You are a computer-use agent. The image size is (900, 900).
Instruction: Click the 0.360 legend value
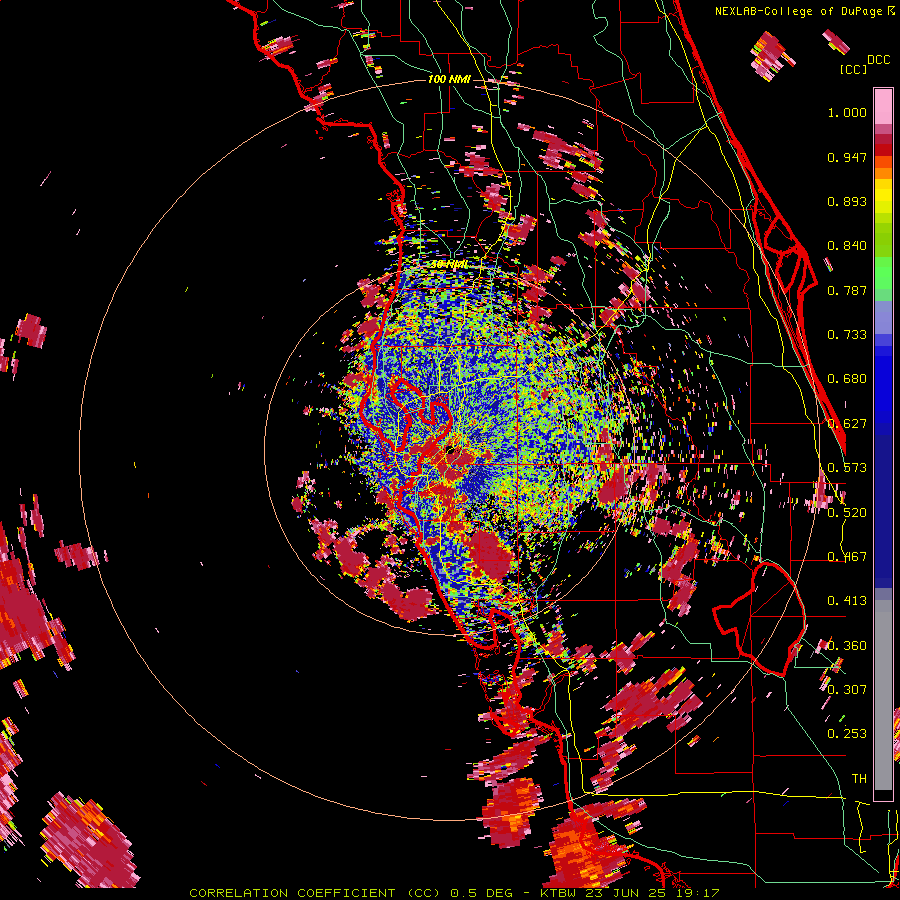847,646
